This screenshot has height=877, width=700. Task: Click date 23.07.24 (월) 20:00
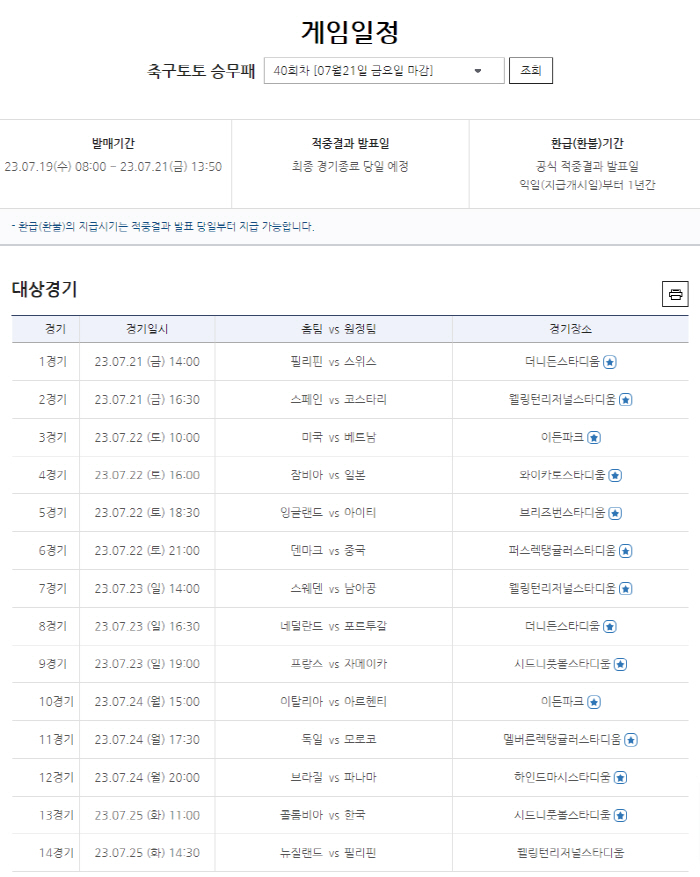pyautogui.click(x=147, y=777)
